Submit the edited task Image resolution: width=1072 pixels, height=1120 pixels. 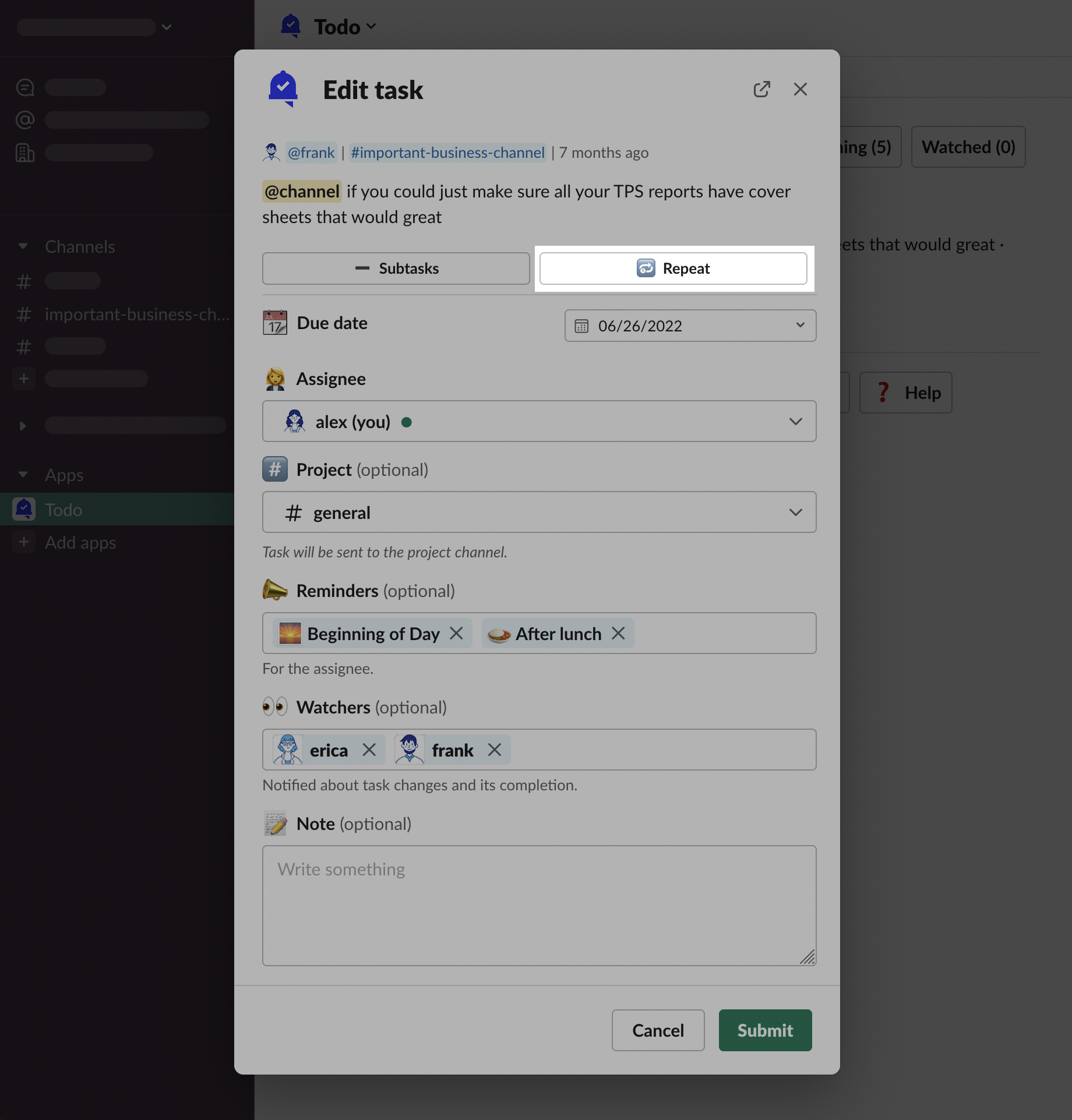click(x=765, y=1030)
